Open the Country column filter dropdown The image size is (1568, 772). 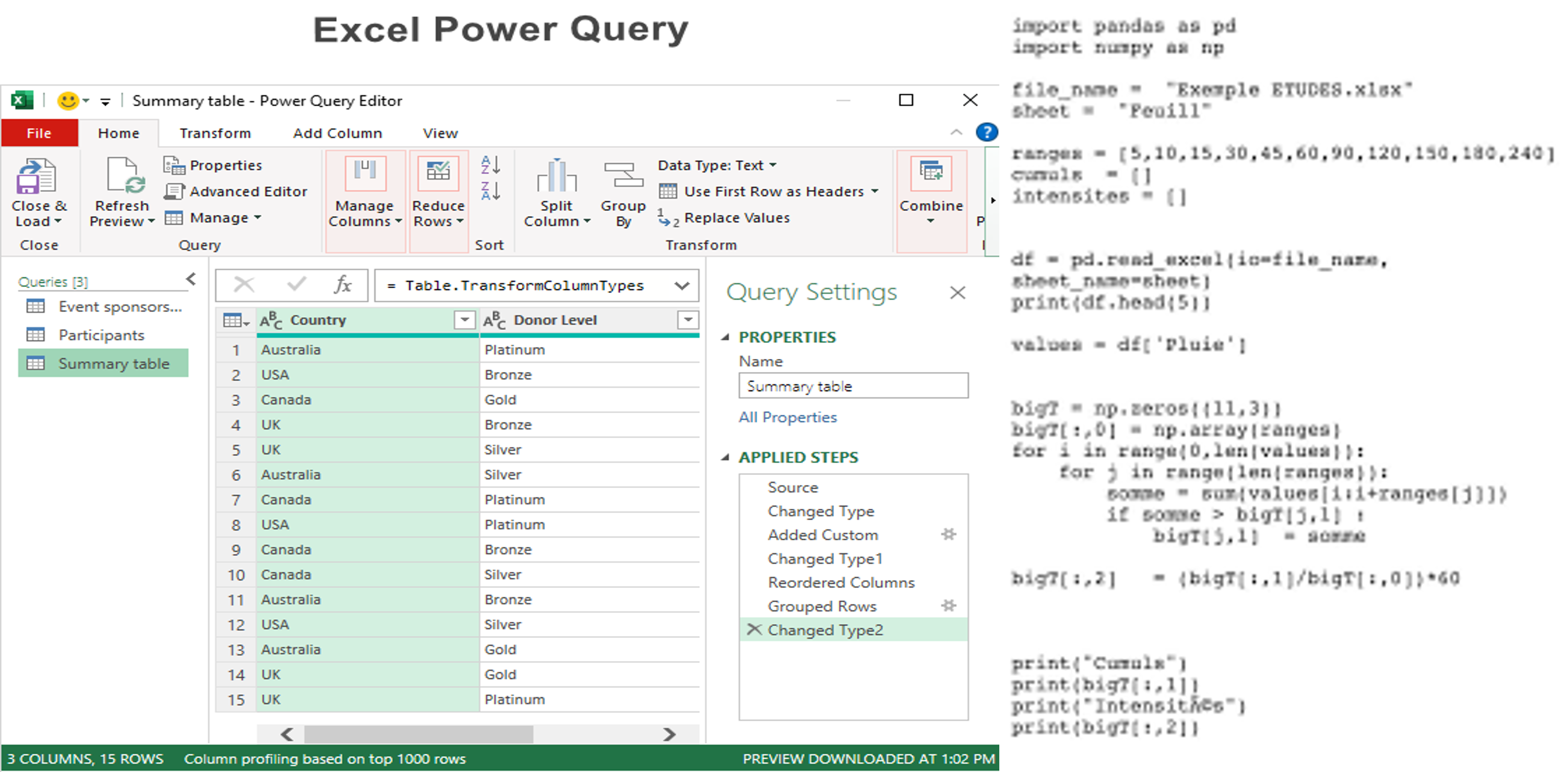coord(464,320)
